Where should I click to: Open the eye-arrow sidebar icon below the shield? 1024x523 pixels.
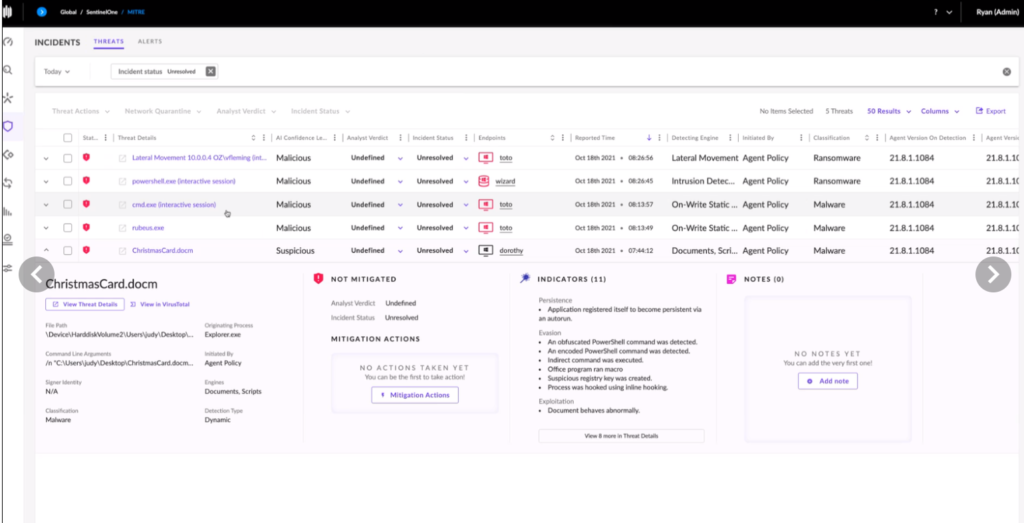pyautogui.click(x=8, y=155)
